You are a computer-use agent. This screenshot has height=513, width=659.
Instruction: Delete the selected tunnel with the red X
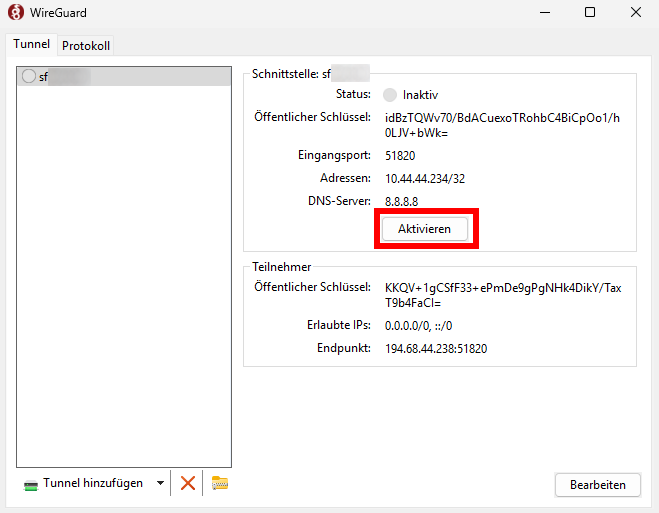pos(187,483)
